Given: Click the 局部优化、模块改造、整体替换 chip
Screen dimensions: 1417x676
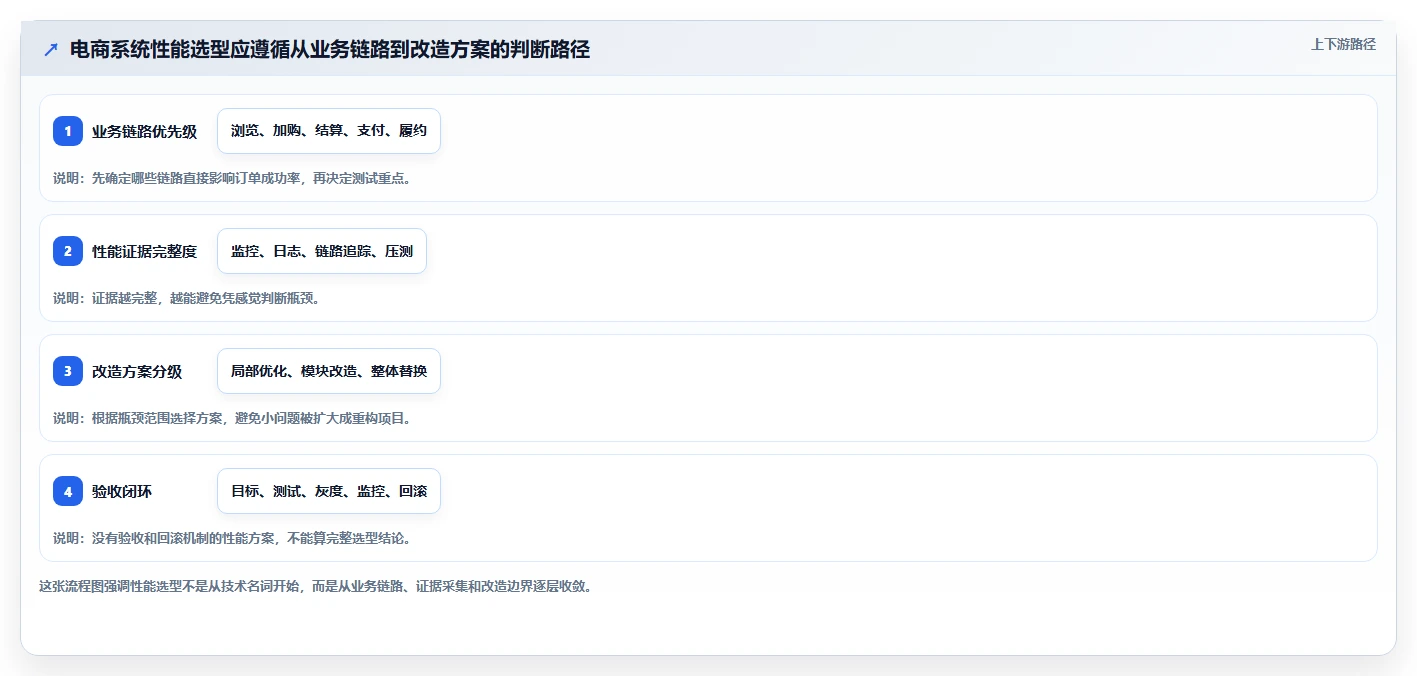Looking at the screenshot, I should [x=329, y=371].
